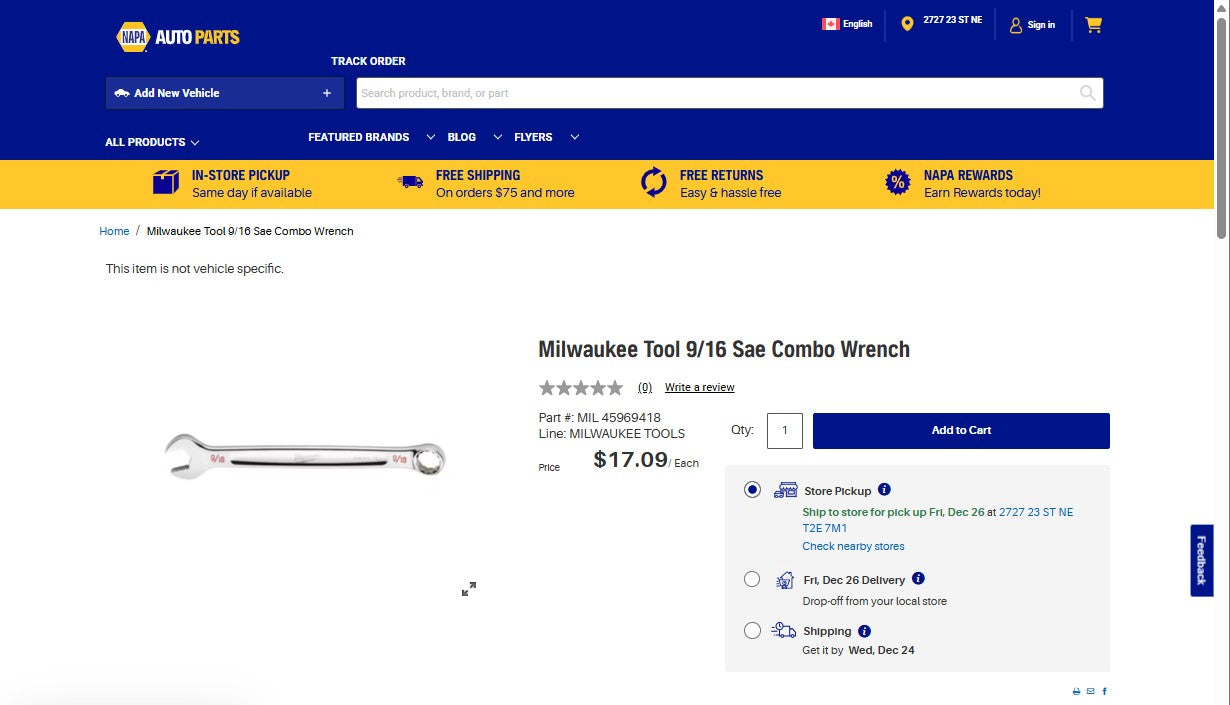Select the Fri, Dec 26 Delivery option
This screenshot has height=705, width=1230.
coord(752,579)
